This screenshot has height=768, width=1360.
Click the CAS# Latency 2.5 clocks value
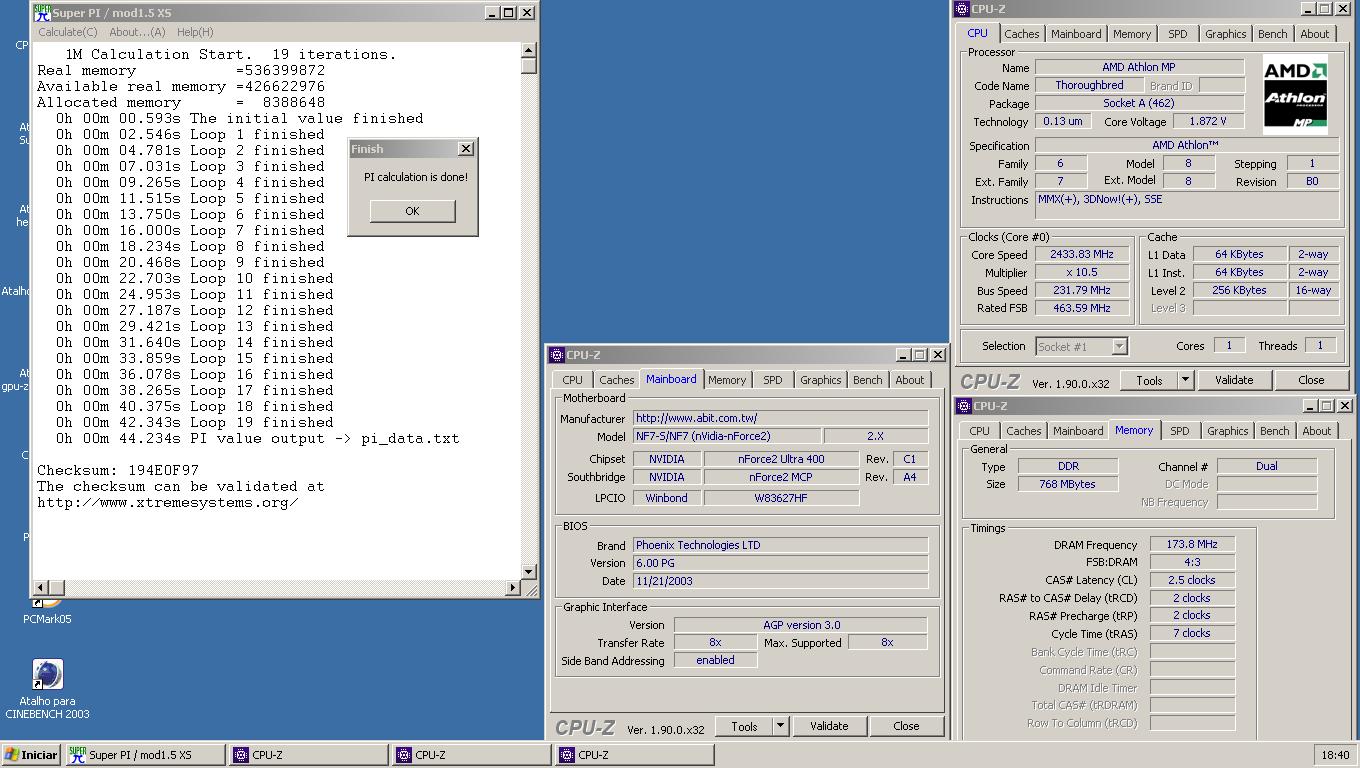(x=1192, y=580)
